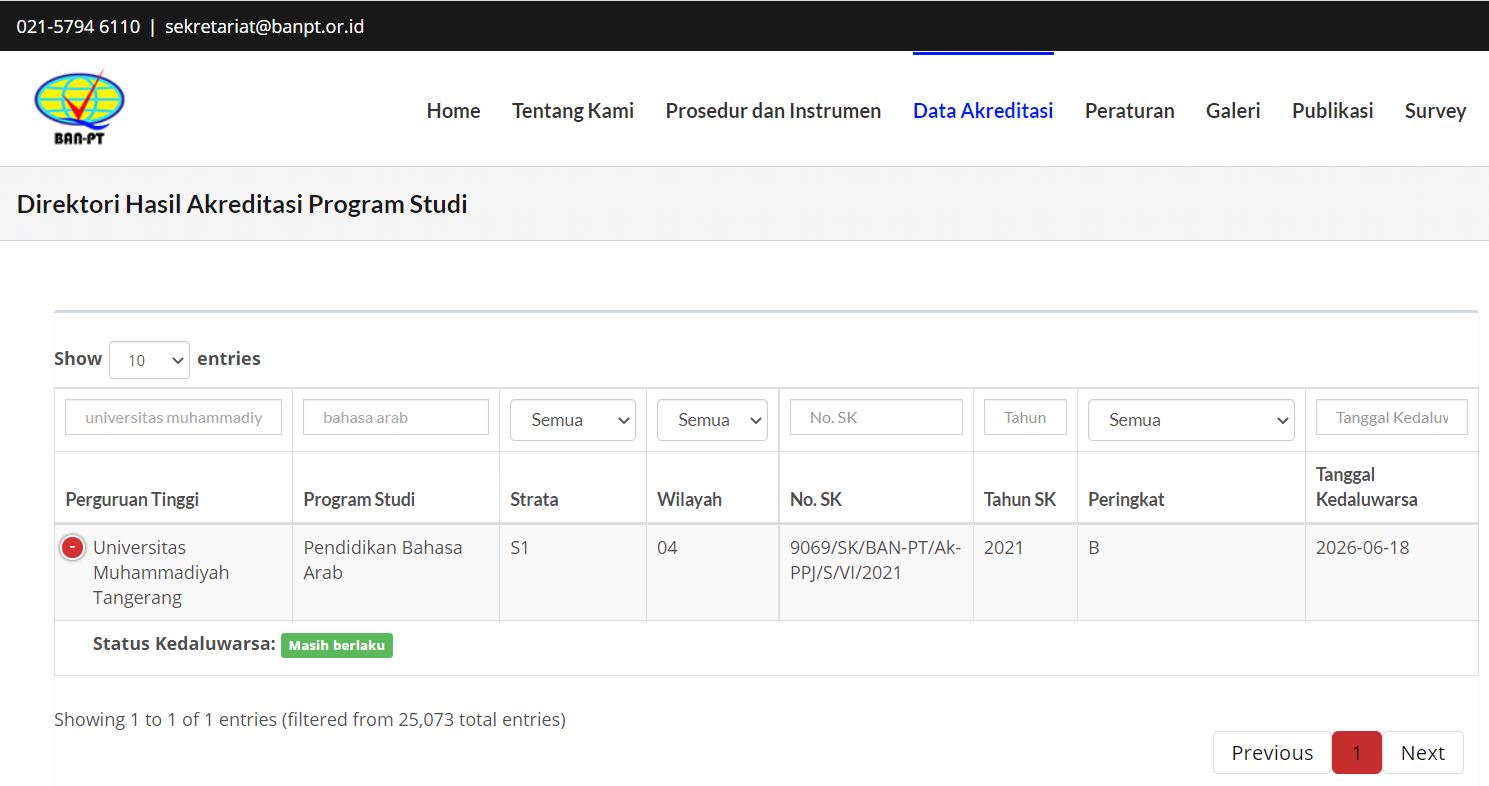Open the Galeri menu item

click(1233, 111)
